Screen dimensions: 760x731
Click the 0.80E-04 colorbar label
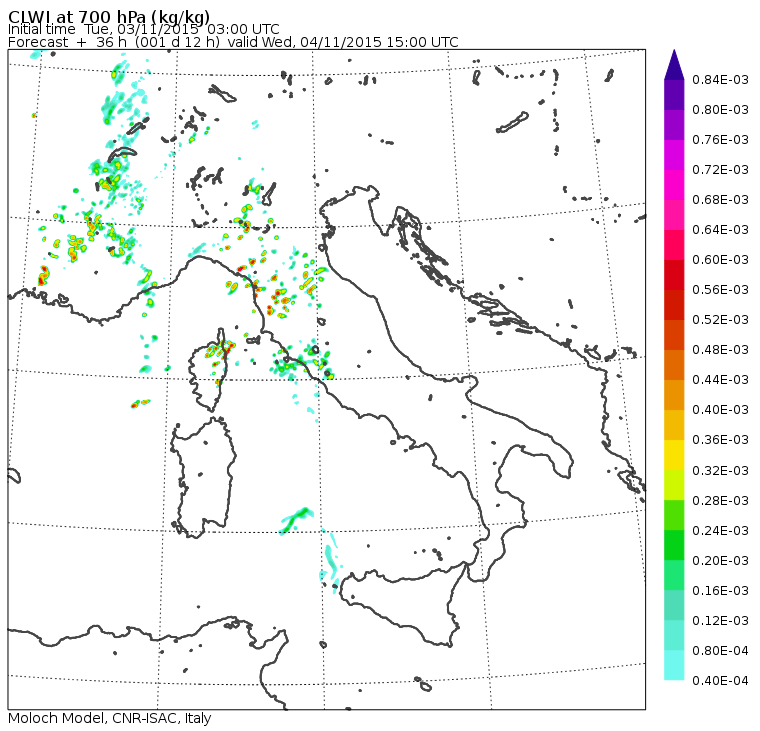pos(720,651)
